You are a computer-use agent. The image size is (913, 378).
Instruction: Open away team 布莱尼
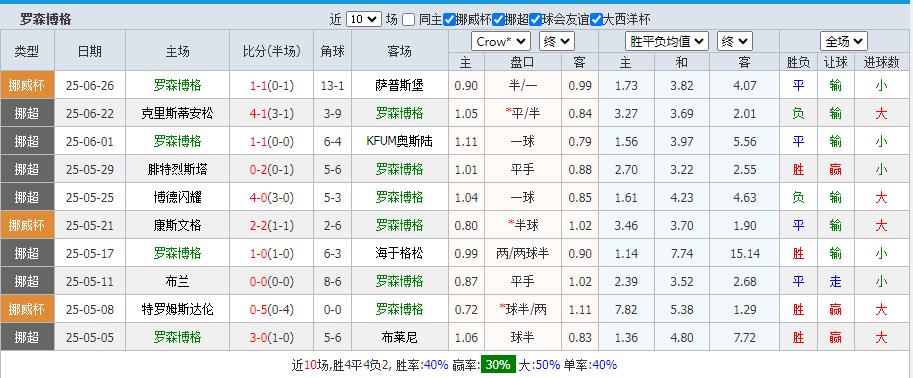point(399,337)
